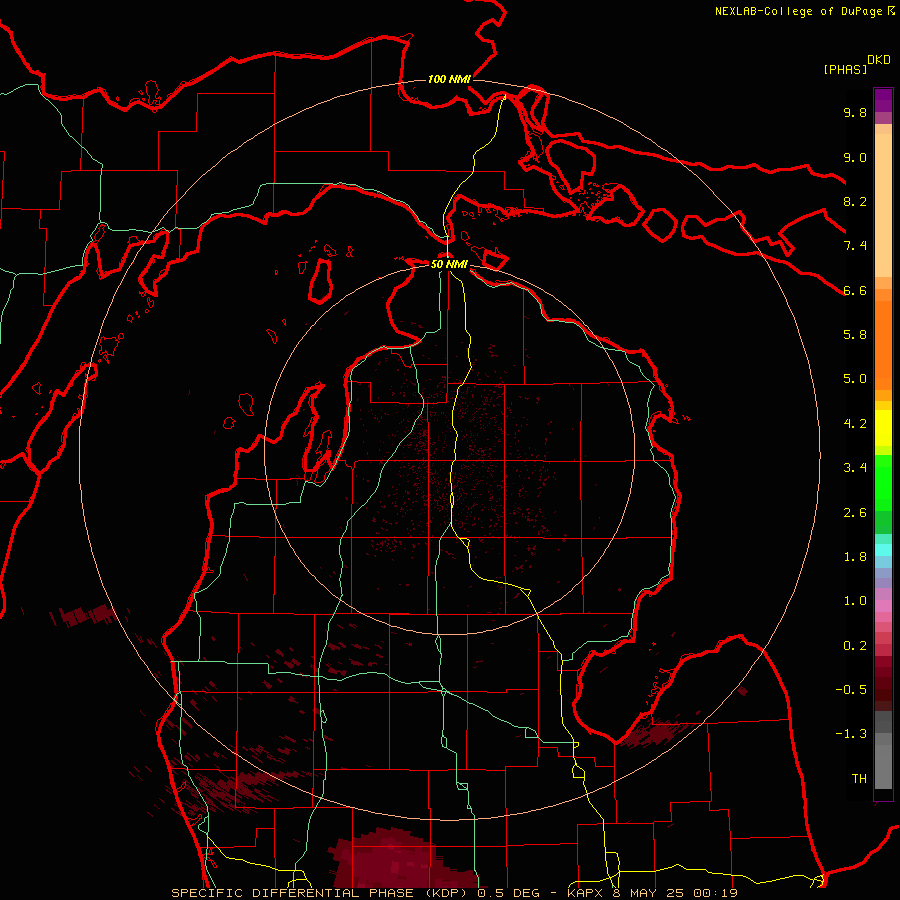Select the 7.4 value on the scale
The height and width of the screenshot is (900, 900).
click(855, 246)
